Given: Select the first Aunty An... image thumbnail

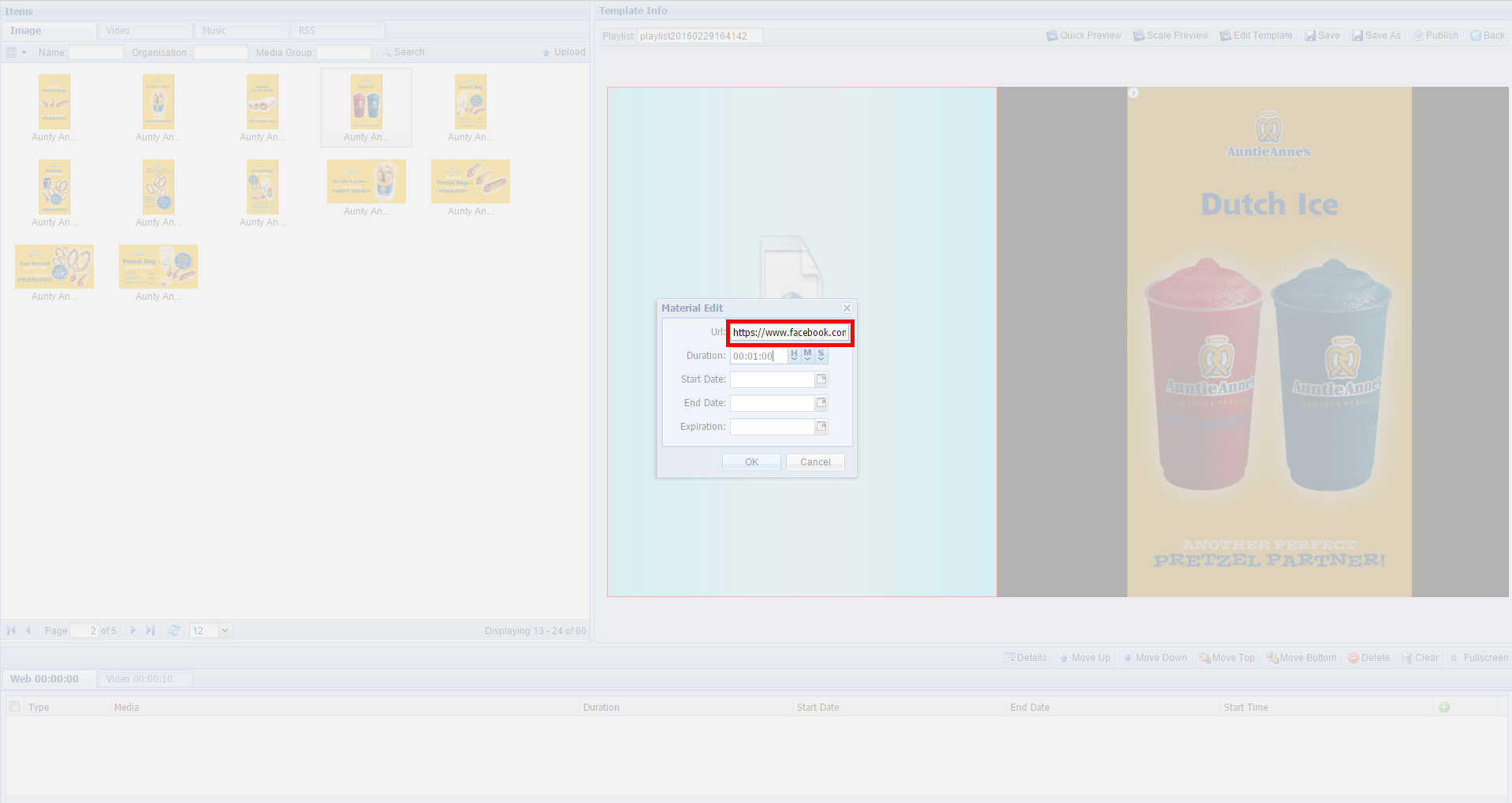Looking at the screenshot, I should (x=54, y=107).
